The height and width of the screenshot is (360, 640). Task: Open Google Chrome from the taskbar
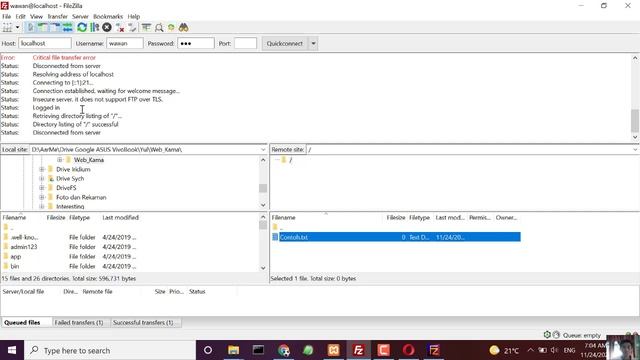(x=284, y=350)
